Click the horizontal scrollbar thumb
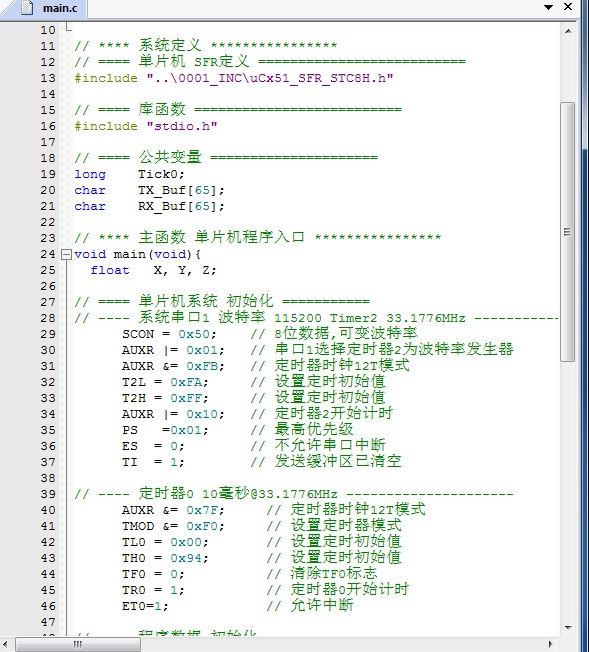 (78, 644)
